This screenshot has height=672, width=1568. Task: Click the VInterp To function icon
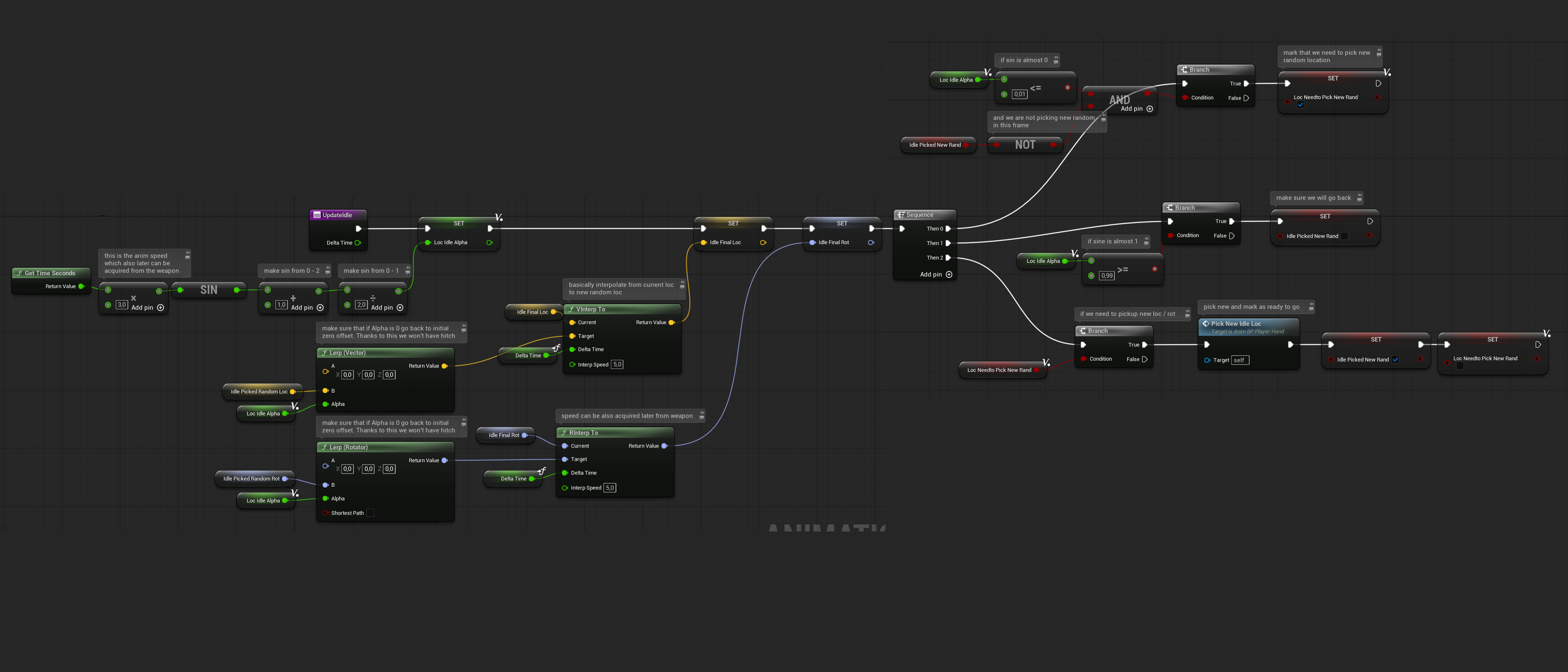coord(571,309)
